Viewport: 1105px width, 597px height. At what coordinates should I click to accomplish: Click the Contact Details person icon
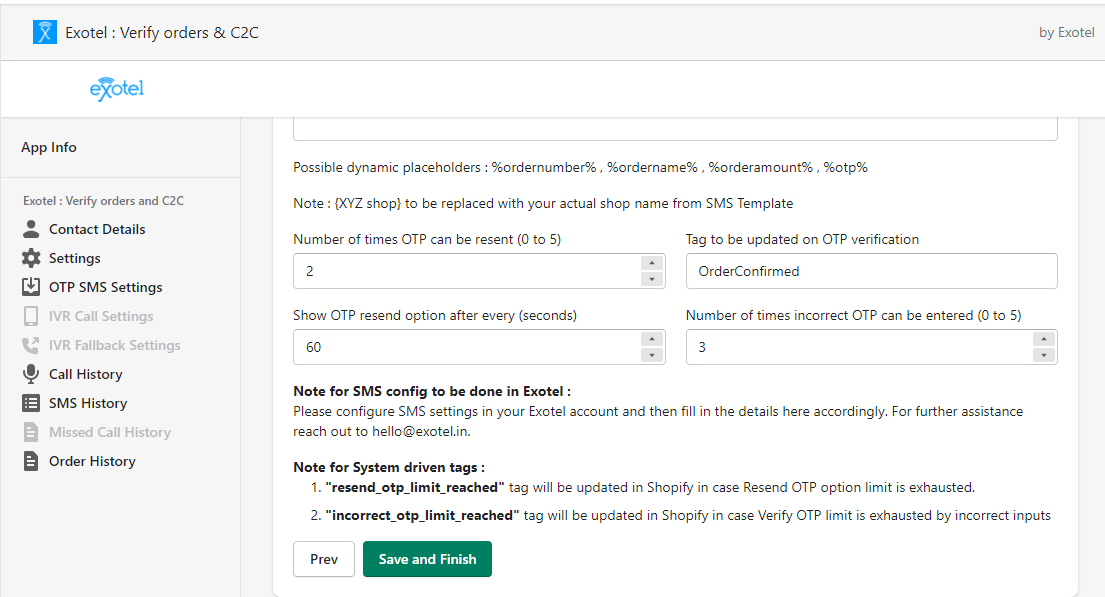(31, 229)
